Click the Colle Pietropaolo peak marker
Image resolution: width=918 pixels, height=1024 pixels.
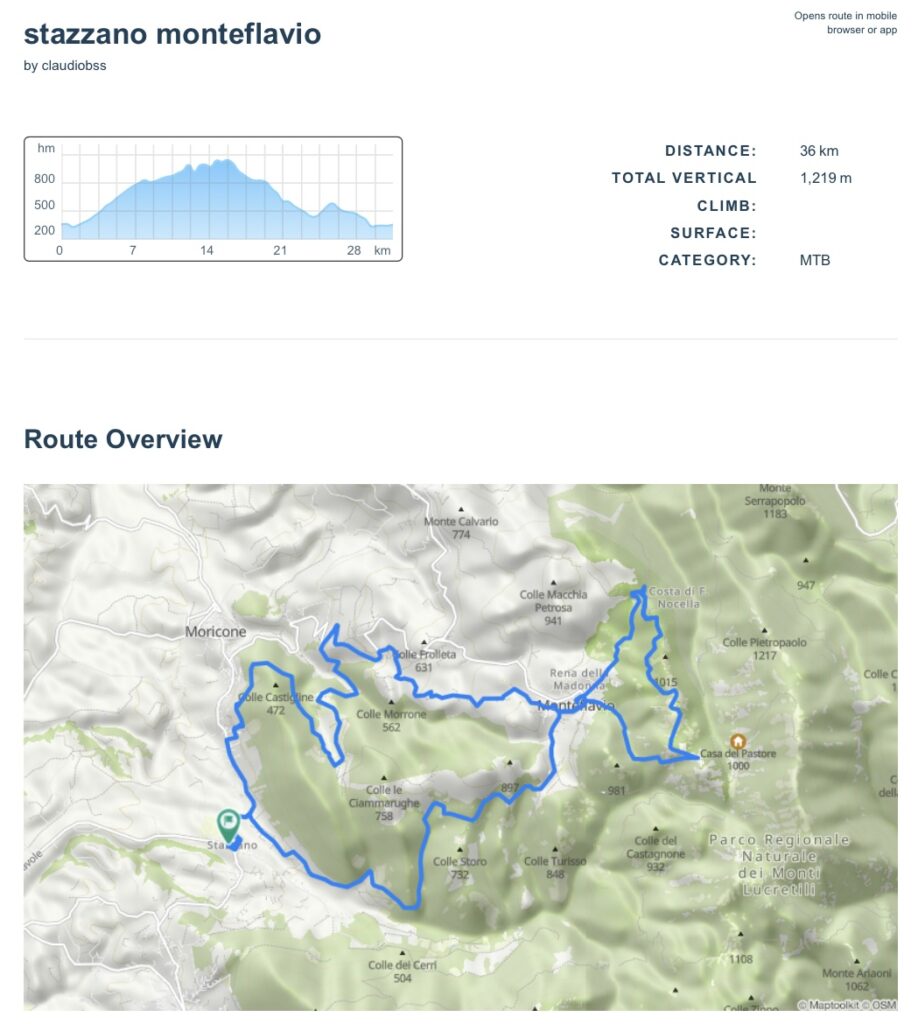click(x=764, y=630)
